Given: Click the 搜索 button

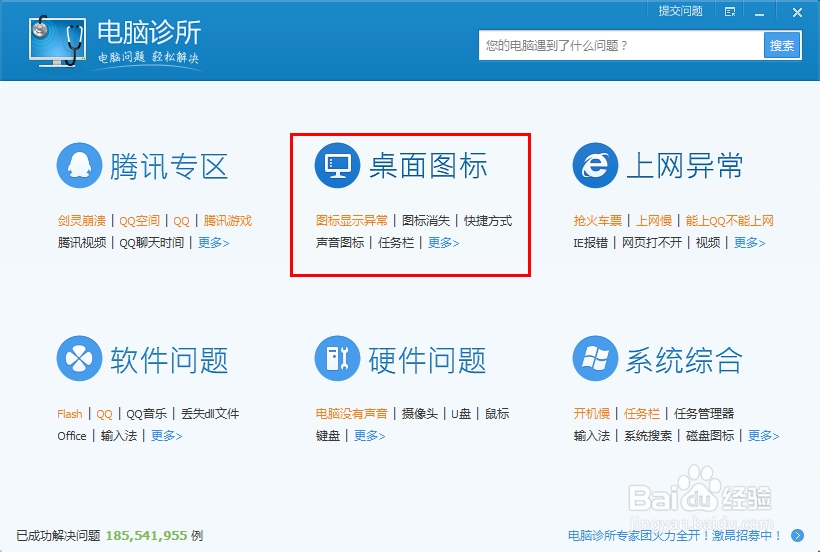Looking at the screenshot, I should 782,45.
